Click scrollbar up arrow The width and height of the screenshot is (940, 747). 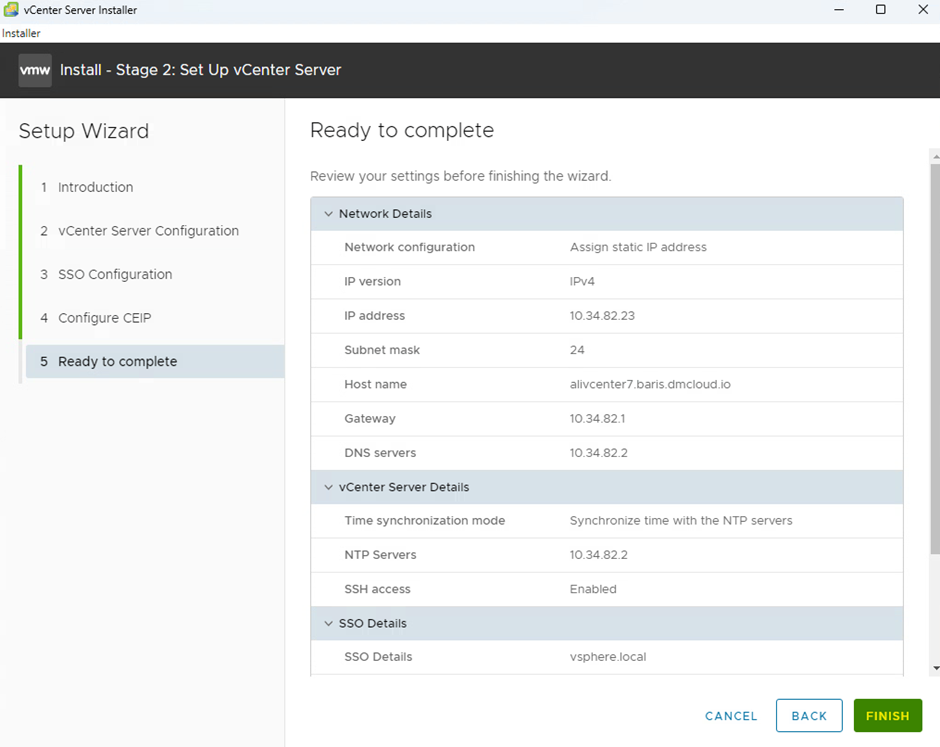point(934,157)
